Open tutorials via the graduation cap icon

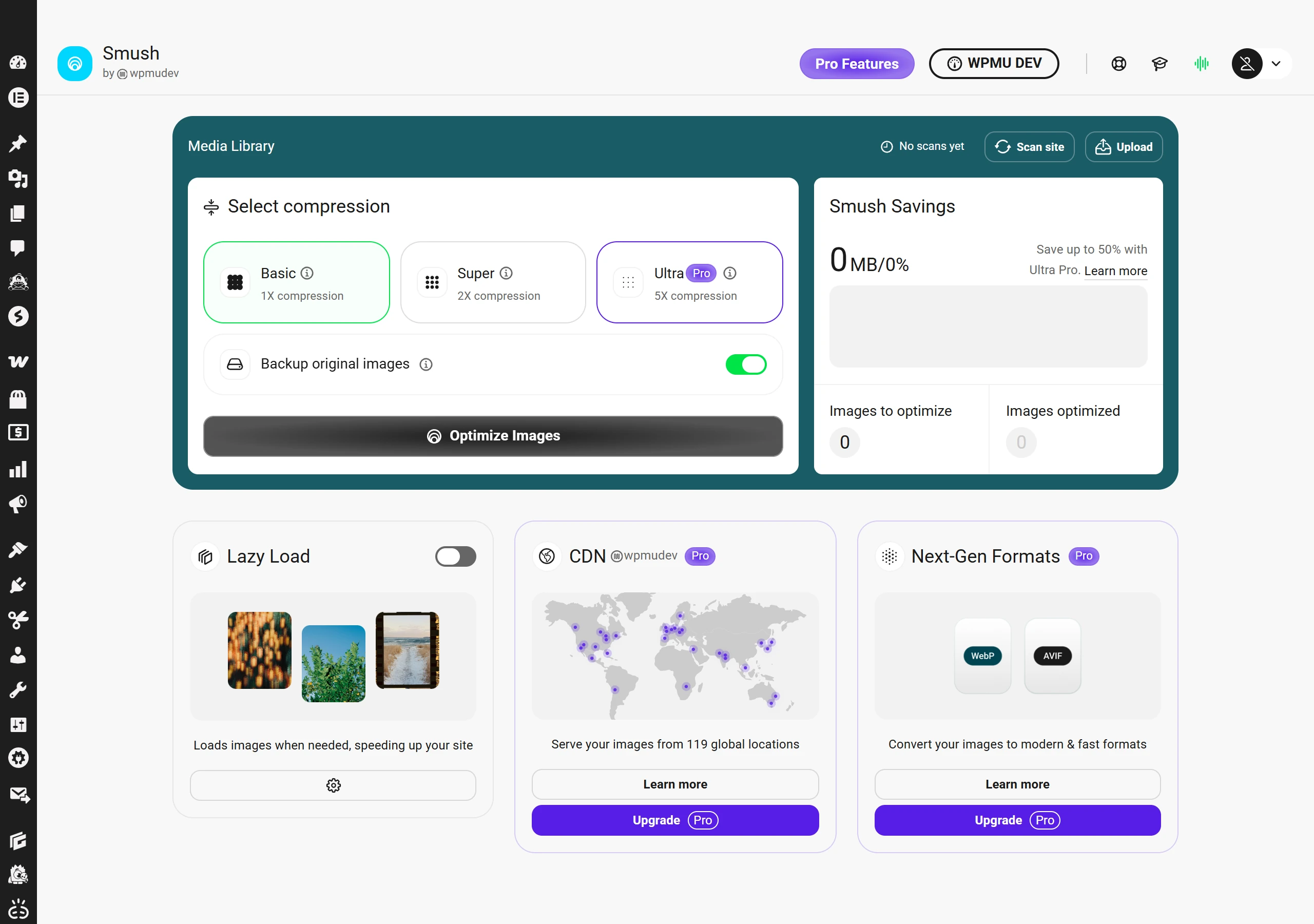[1160, 64]
